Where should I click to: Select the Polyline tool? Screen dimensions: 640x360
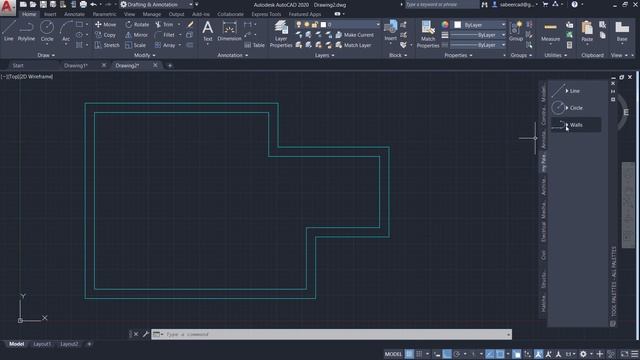pos(26,31)
